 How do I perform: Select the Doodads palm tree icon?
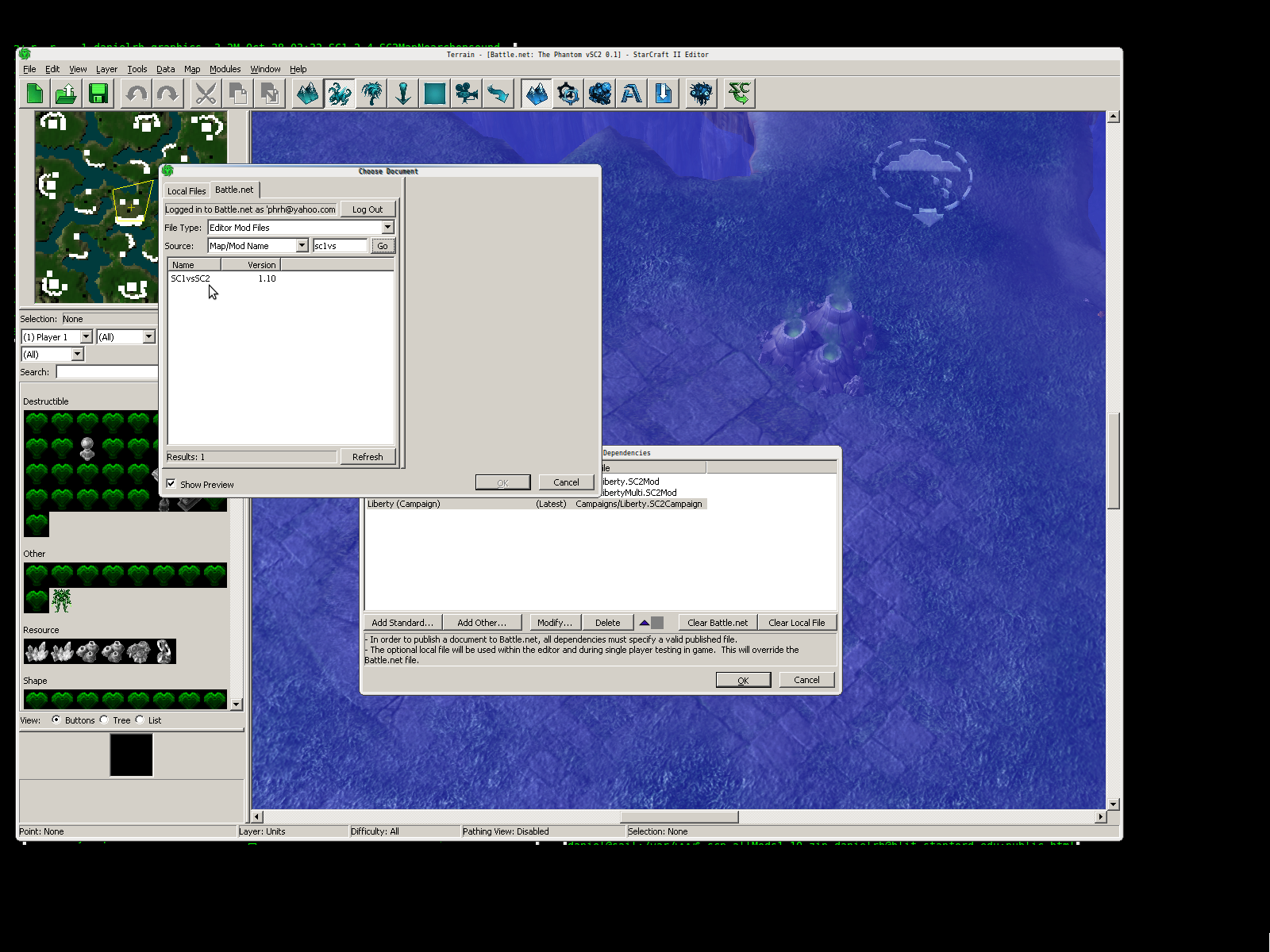[x=371, y=94]
